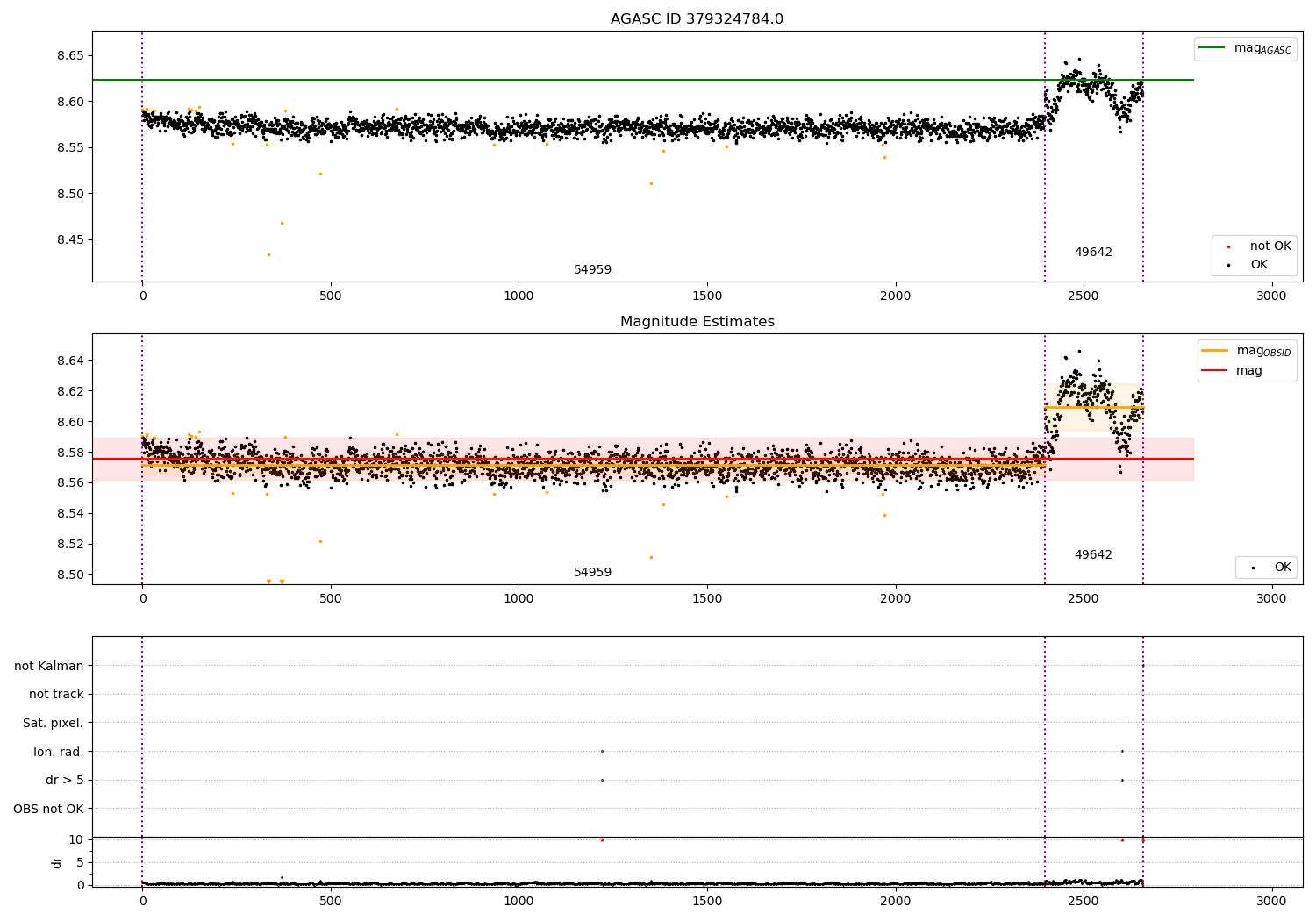The image size is (1316, 921).
Task: Click the orange mag OBSID legend line sample
Action: click(x=1214, y=351)
